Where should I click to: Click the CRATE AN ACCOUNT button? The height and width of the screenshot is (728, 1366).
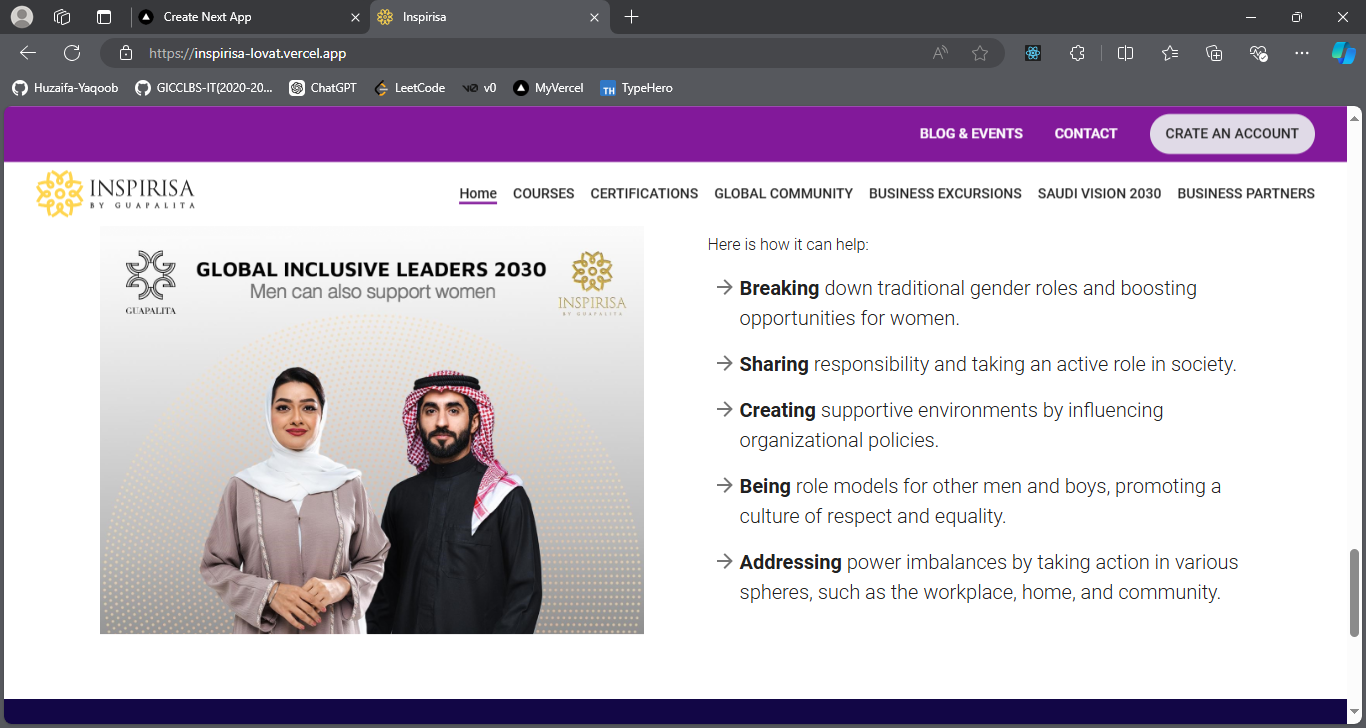pyautogui.click(x=1232, y=134)
